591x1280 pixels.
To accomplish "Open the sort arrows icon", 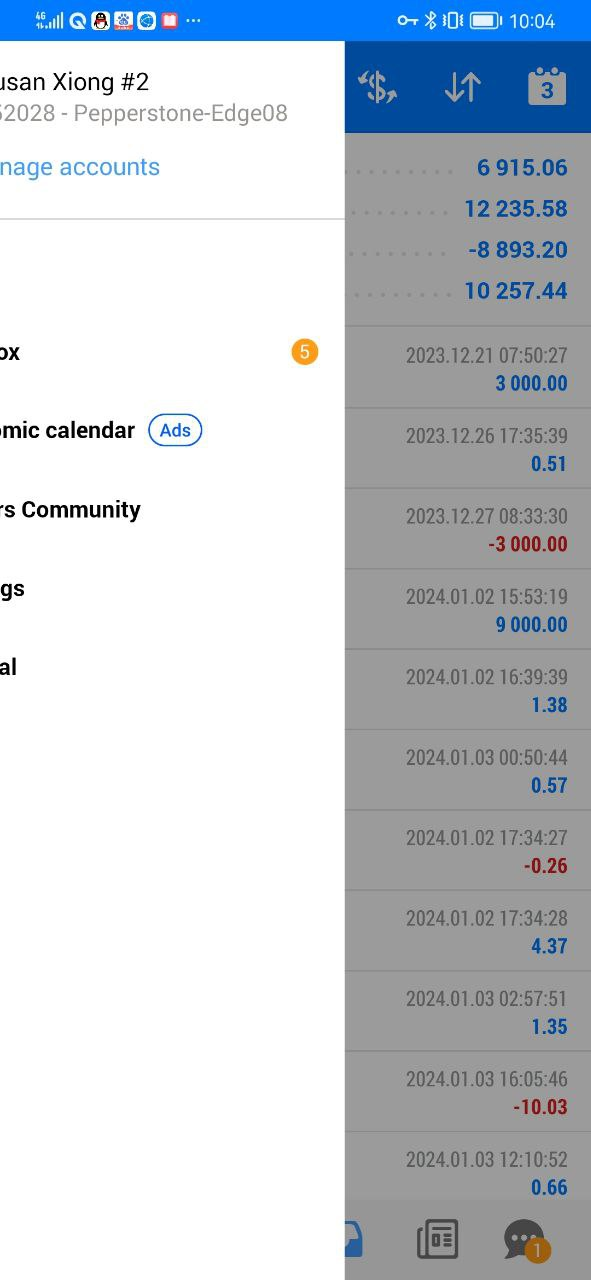I will point(462,87).
